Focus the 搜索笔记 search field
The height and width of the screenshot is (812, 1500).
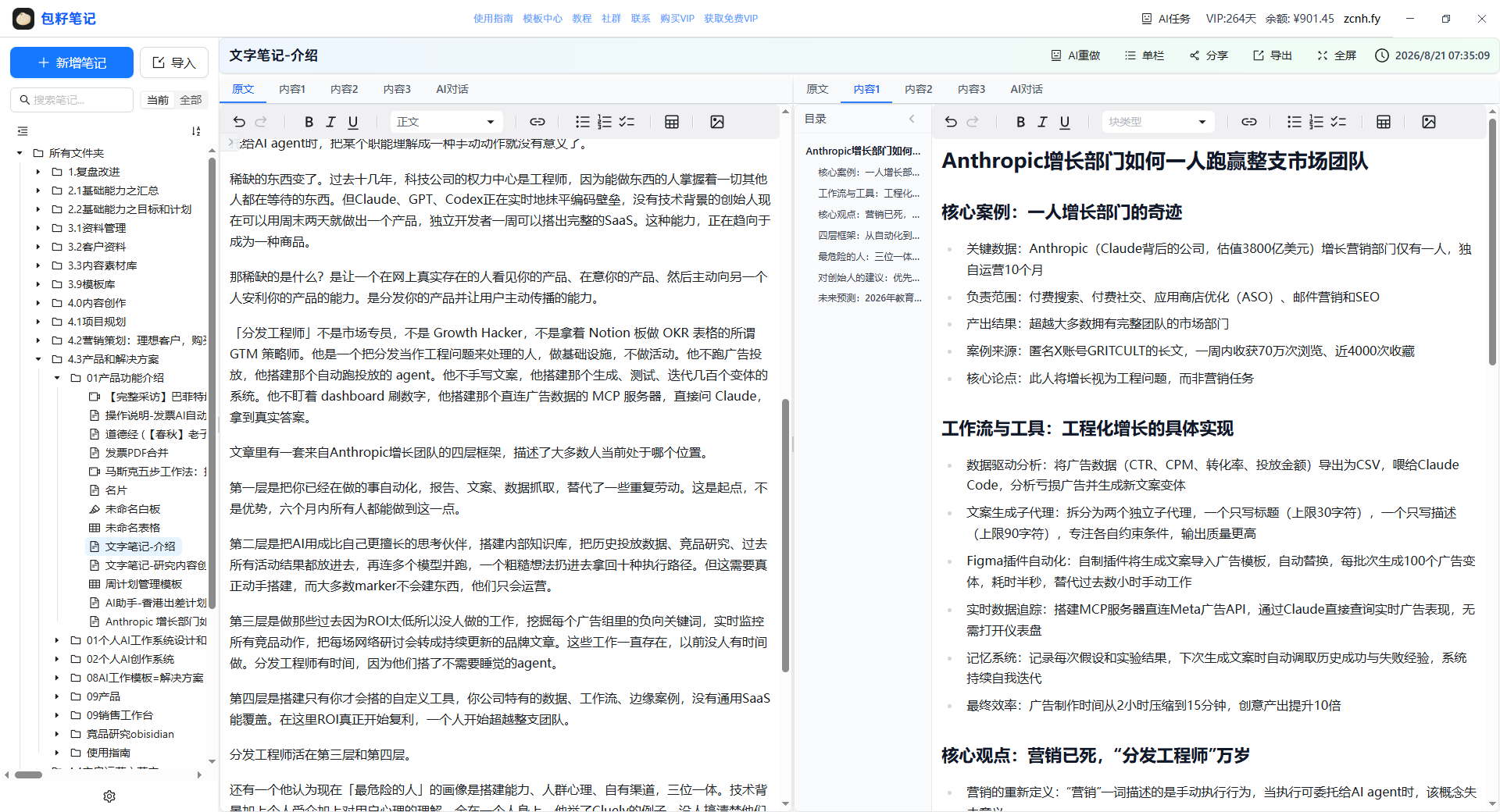point(72,100)
